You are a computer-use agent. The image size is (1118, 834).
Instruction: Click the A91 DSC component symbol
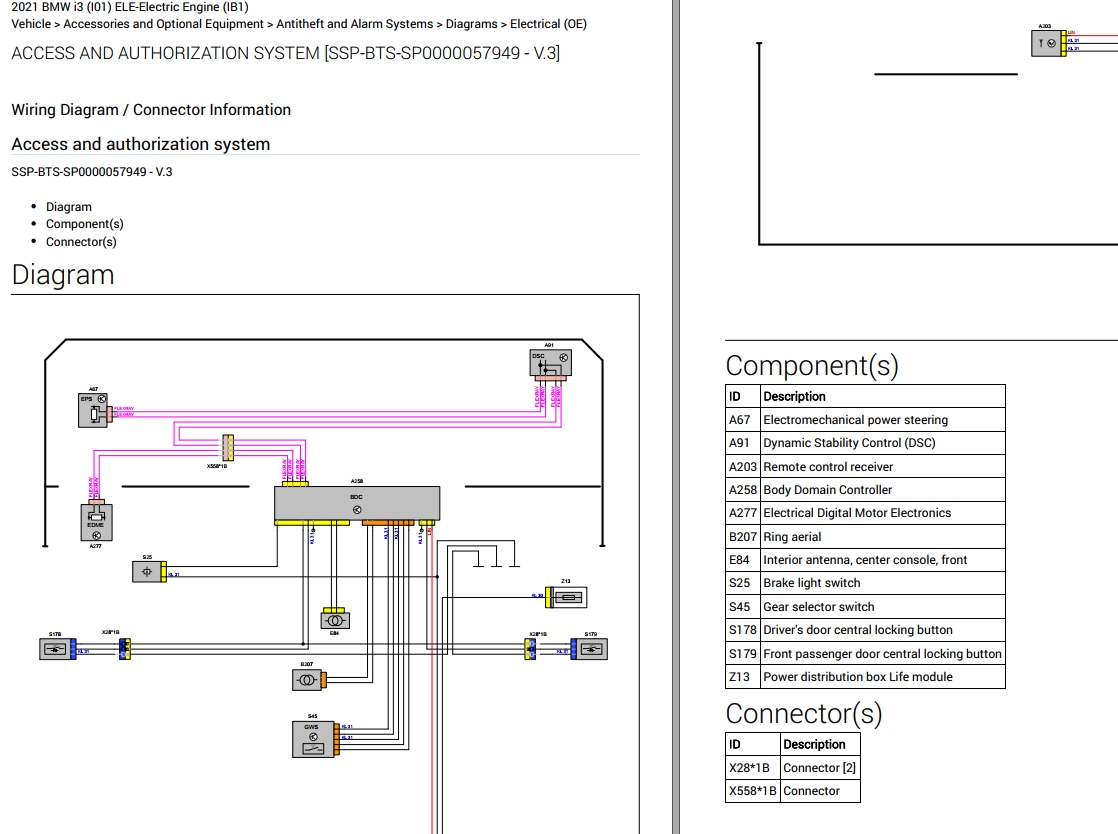550,363
